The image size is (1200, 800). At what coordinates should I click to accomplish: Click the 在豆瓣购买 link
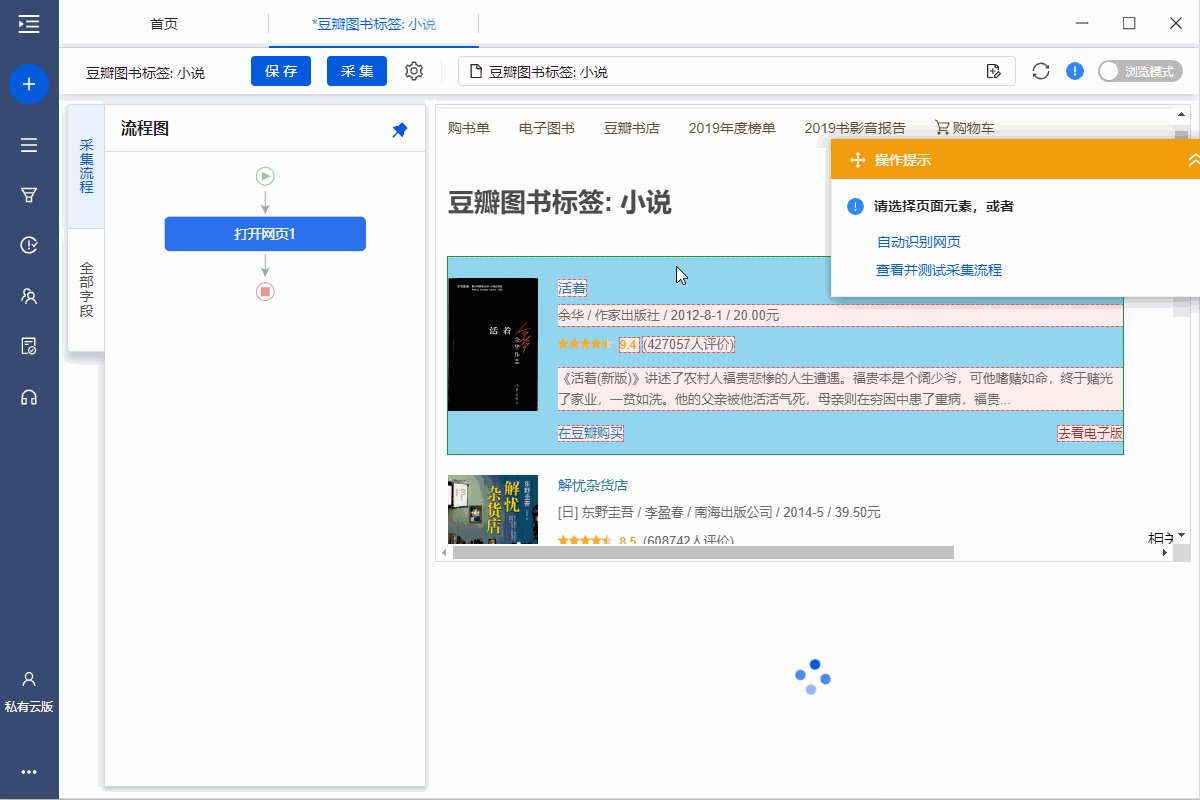point(591,433)
